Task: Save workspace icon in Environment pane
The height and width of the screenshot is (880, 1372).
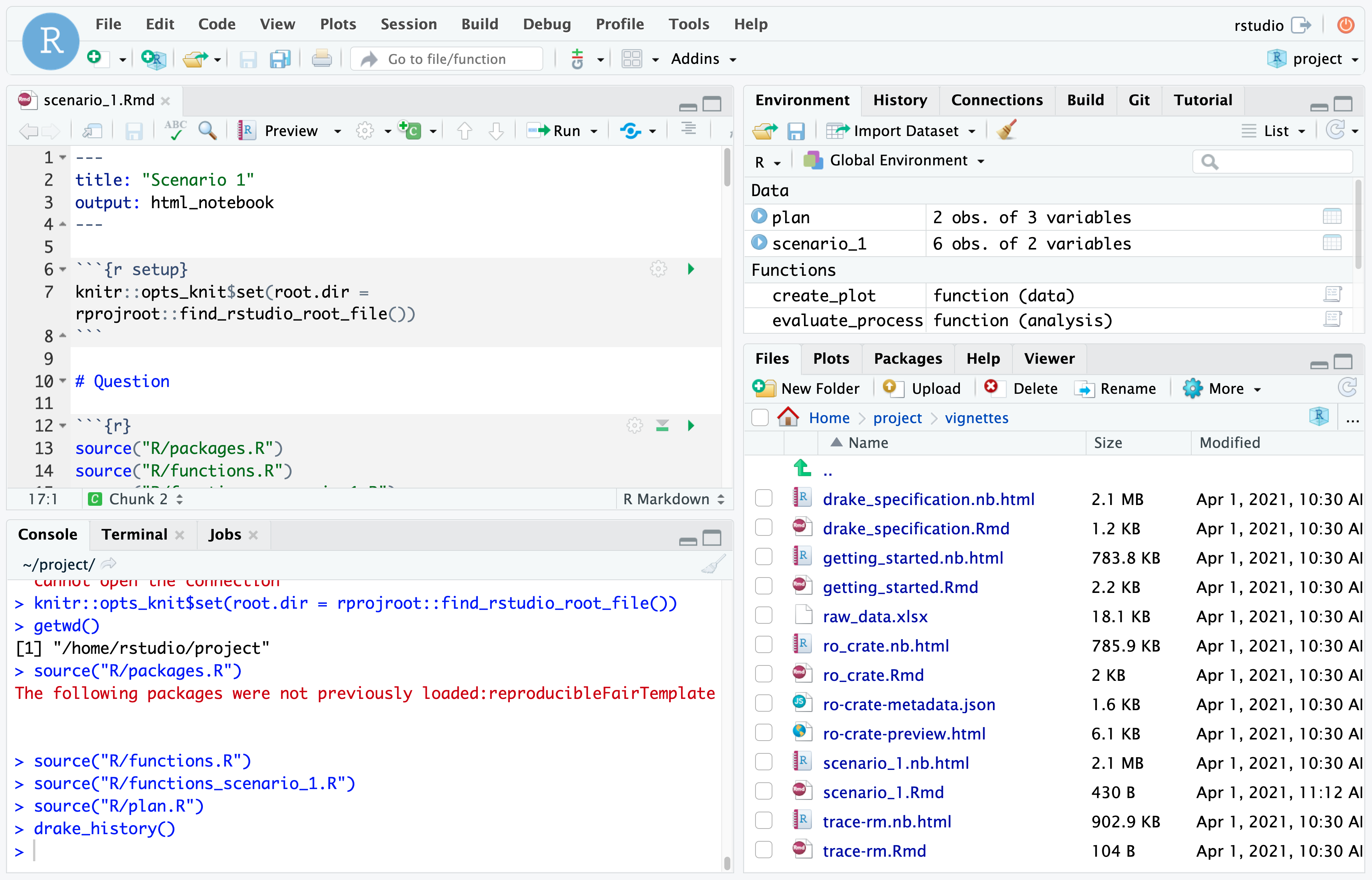Action: click(x=796, y=132)
